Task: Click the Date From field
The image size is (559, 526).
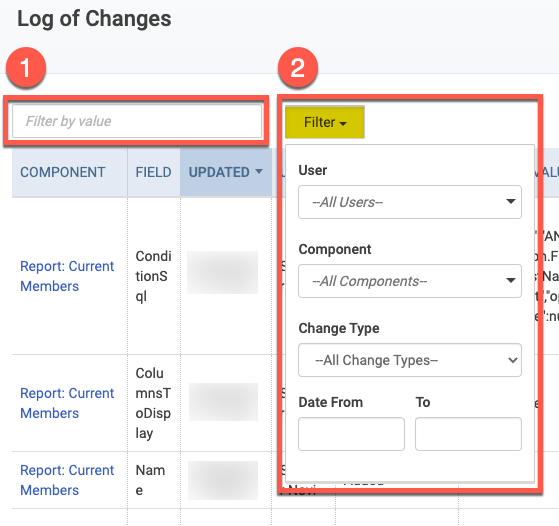Action: click(351, 434)
